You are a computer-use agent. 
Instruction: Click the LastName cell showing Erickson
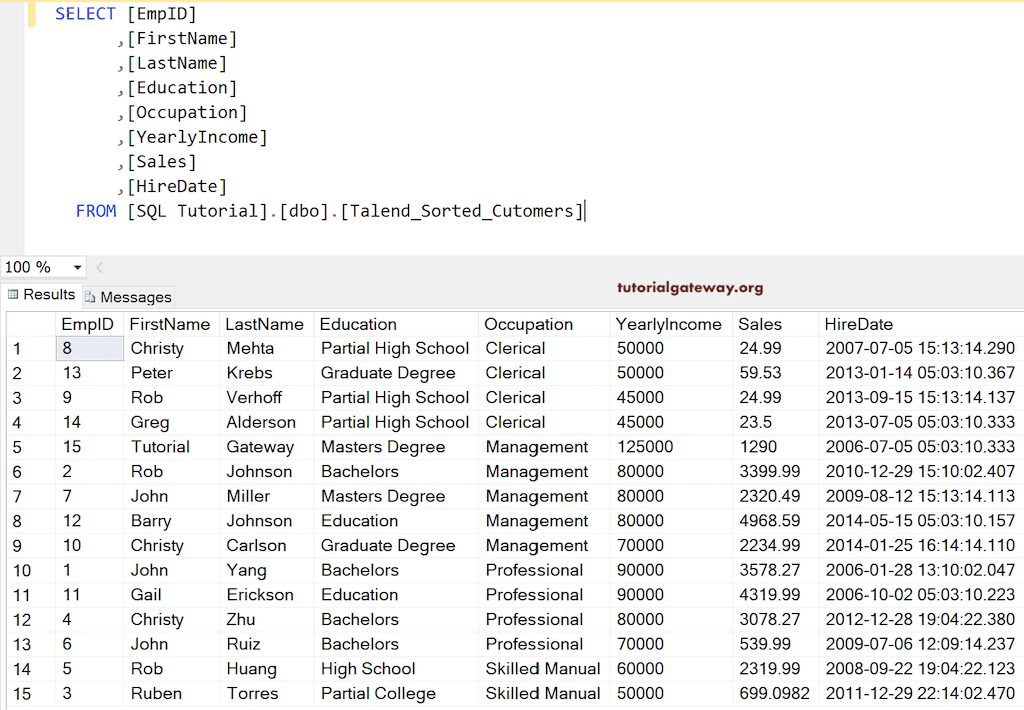point(260,595)
